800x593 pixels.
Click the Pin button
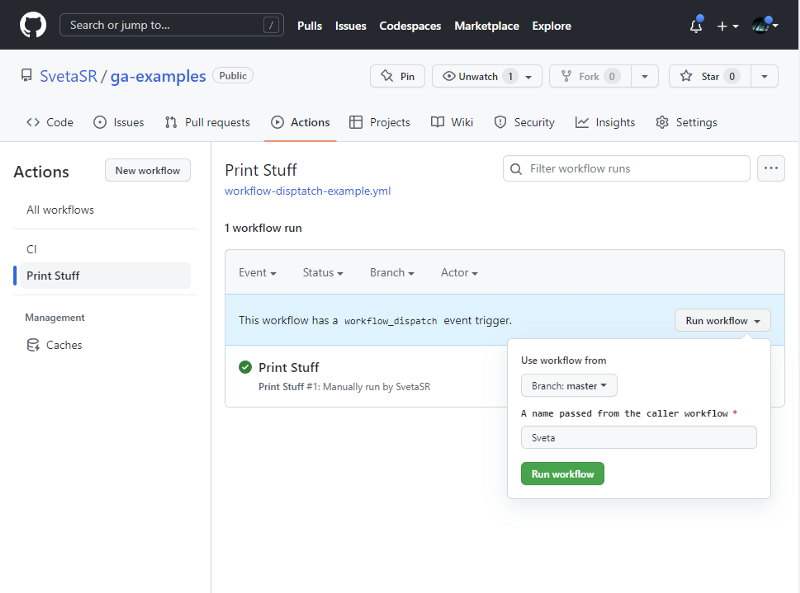click(x=397, y=76)
